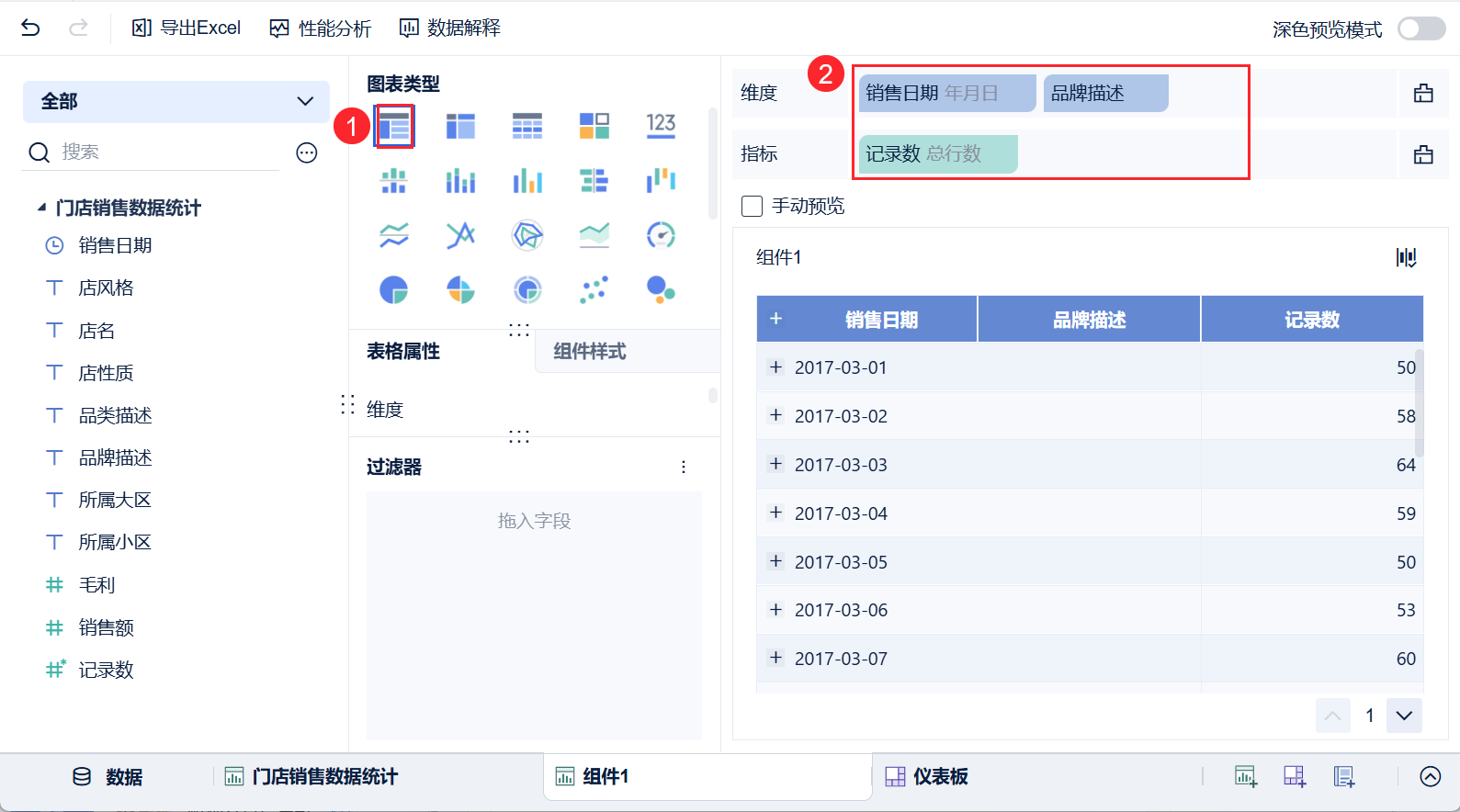Open the 门店销售数据统计 bottom tab

pos(311,777)
